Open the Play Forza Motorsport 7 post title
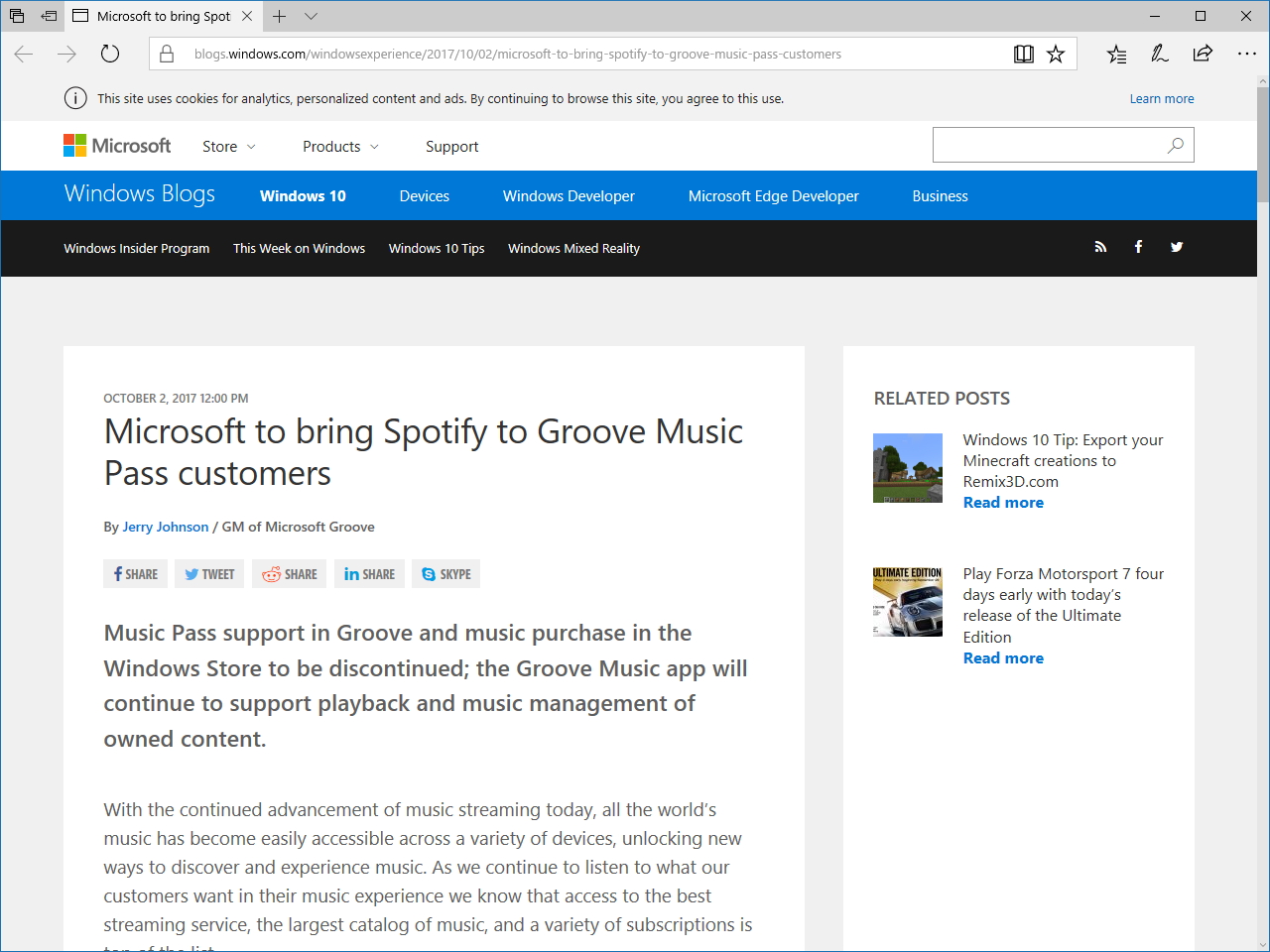Image resolution: width=1270 pixels, height=952 pixels. (1063, 605)
